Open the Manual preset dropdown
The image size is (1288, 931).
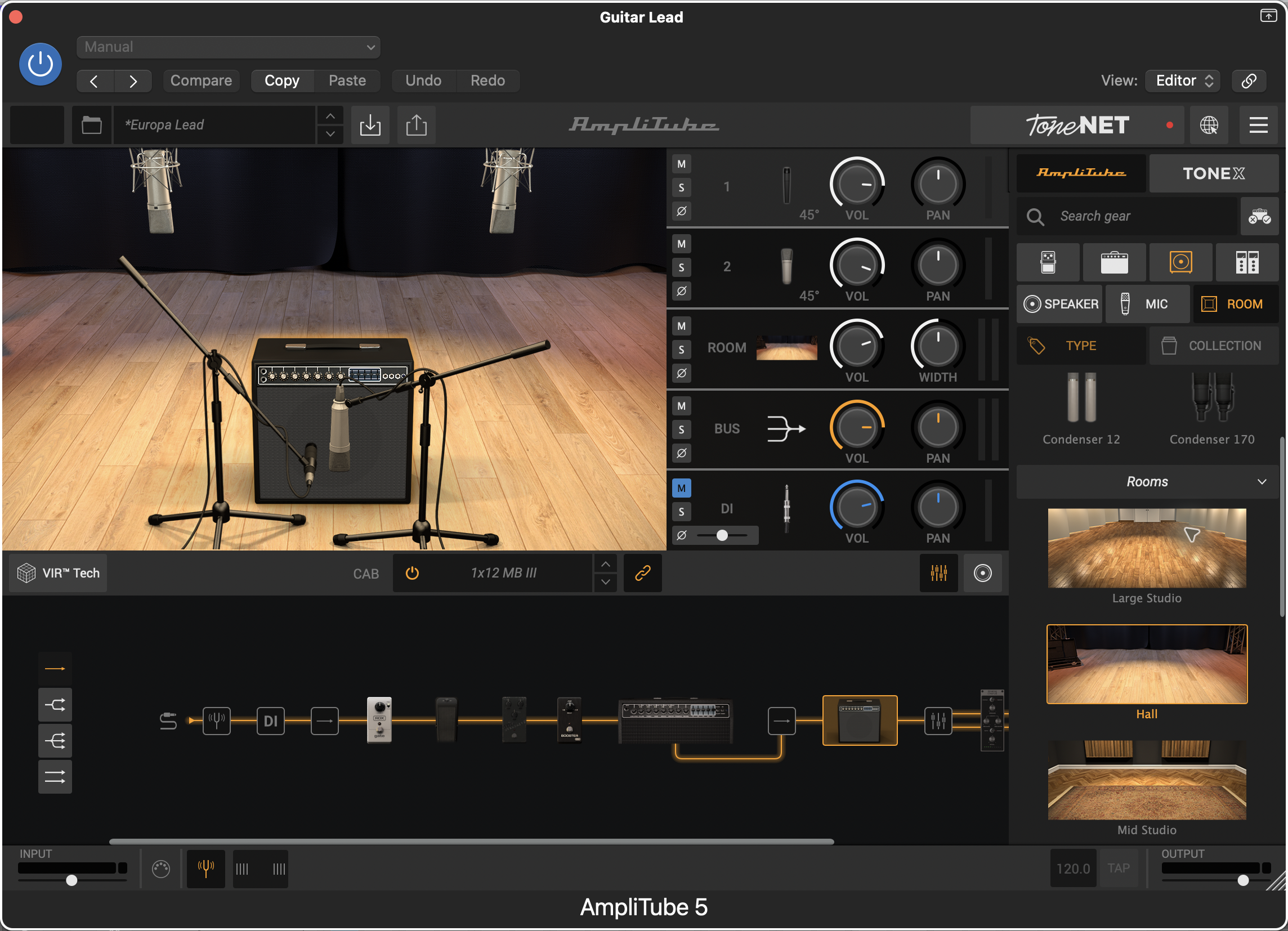tap(229, 47)
